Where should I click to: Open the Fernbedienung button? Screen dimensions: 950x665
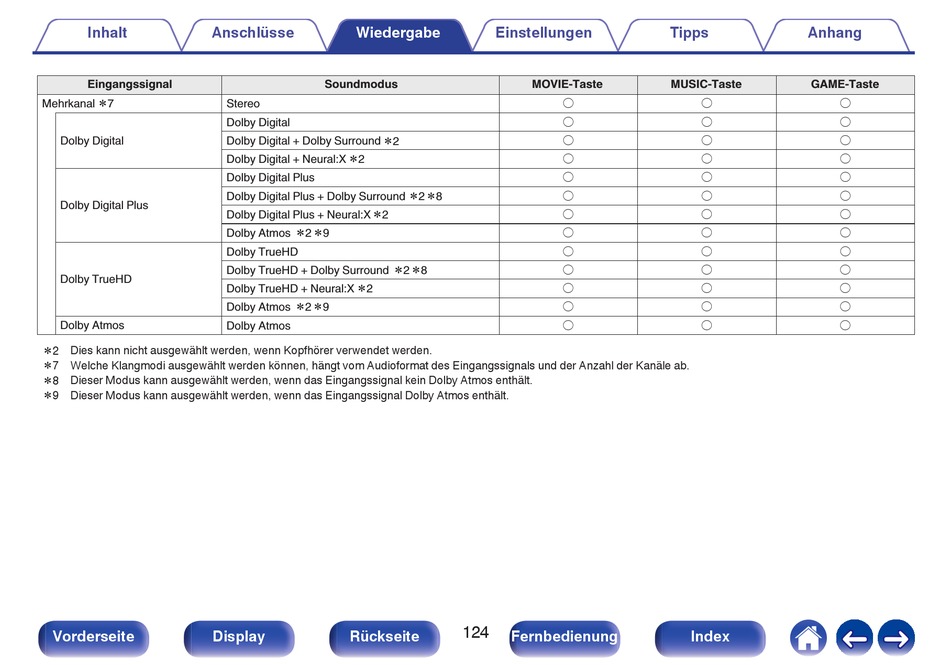[x=564, y=638]
